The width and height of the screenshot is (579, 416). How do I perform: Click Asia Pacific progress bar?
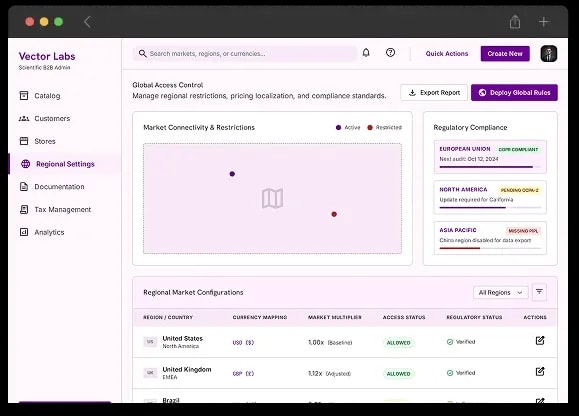[x=490, y=248]
